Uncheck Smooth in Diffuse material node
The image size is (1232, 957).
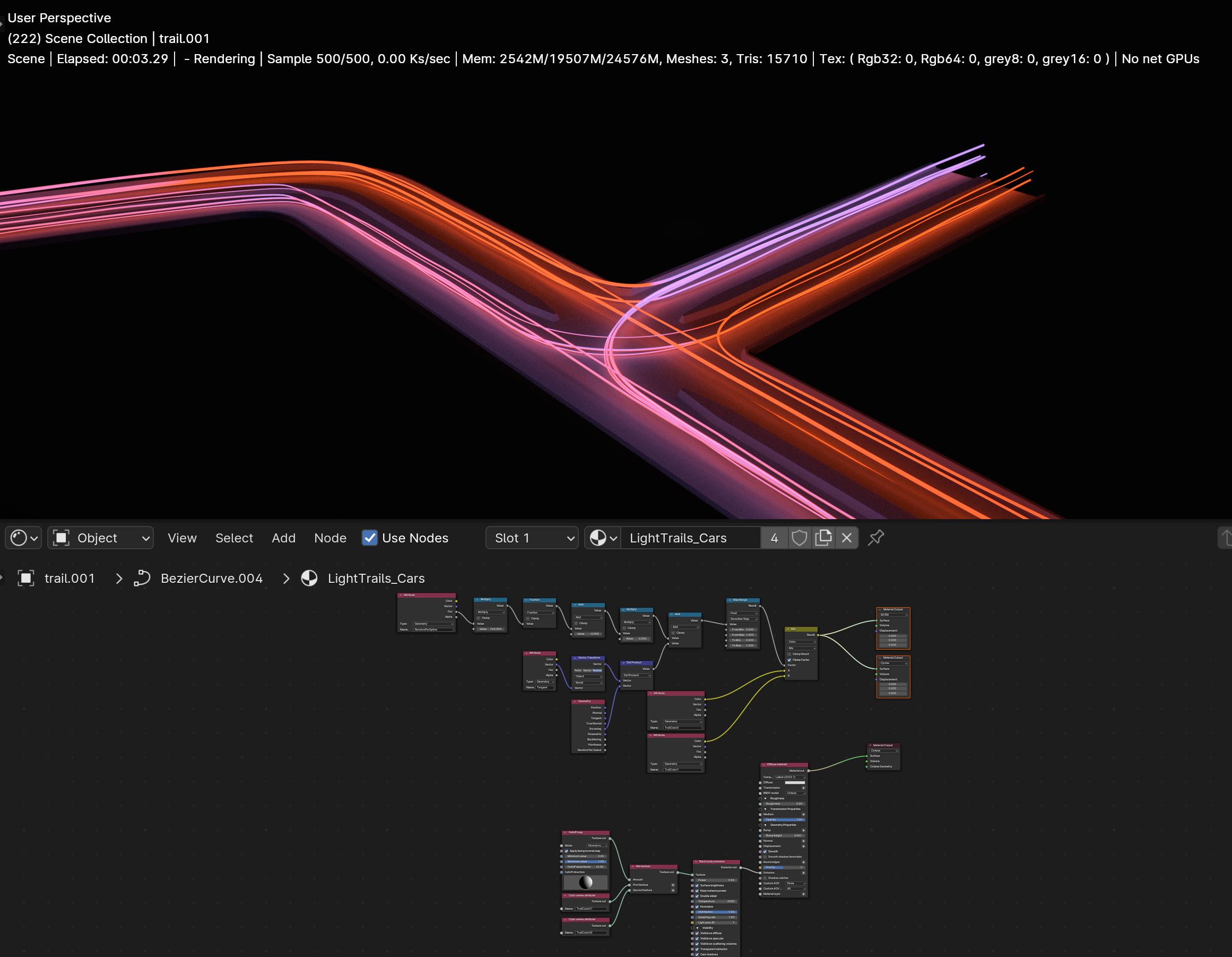pos(765,851)
